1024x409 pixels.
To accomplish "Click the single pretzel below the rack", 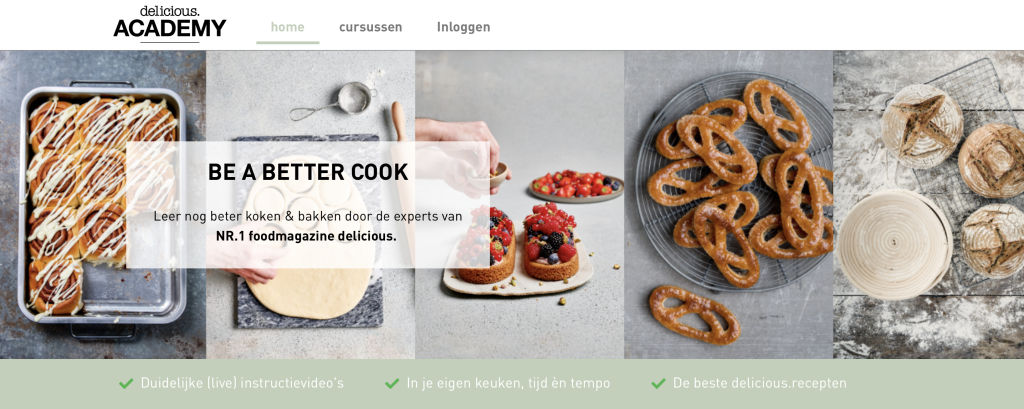I will (695, 314).
